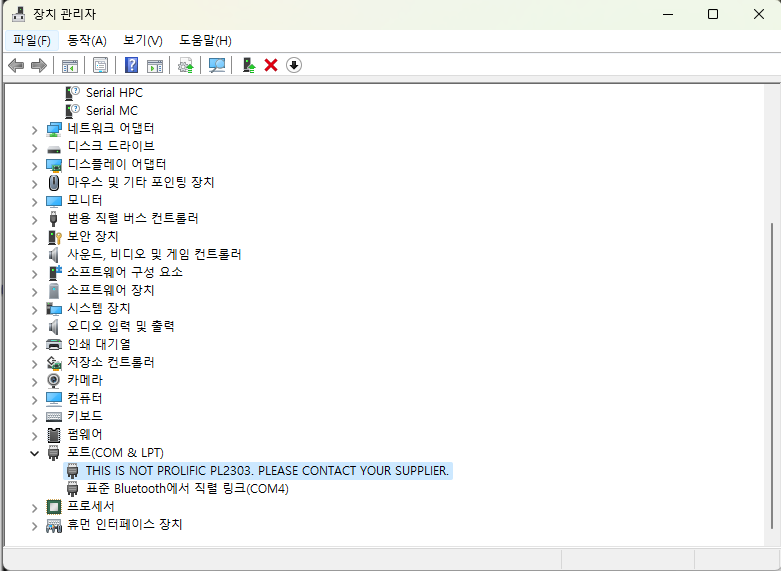Image resolution: width=781 pixels, height=571 pixels.
Task: Maximize the Device Manager window
Action: tap(713, 14)
